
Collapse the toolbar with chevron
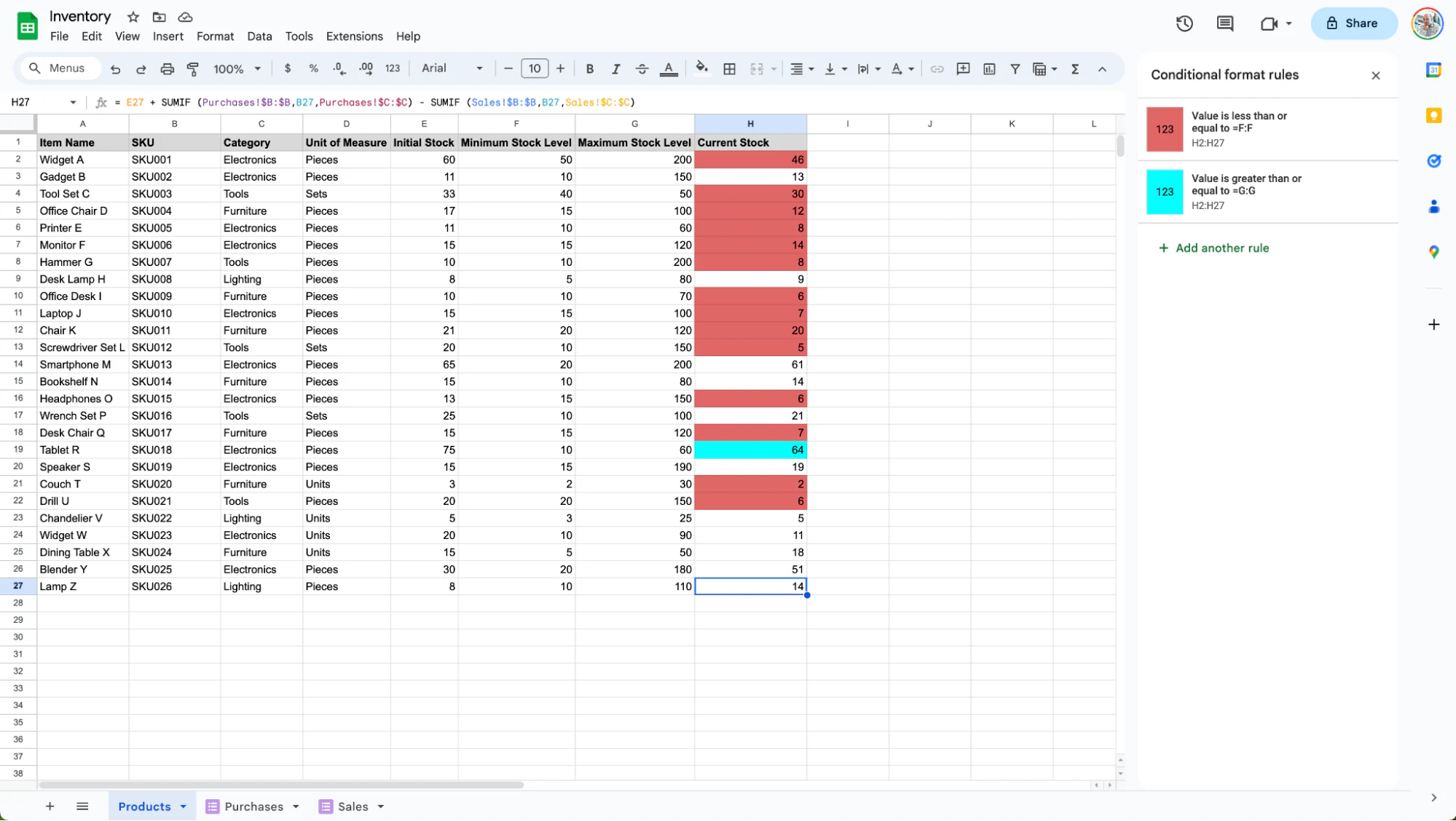point(1102,69)
